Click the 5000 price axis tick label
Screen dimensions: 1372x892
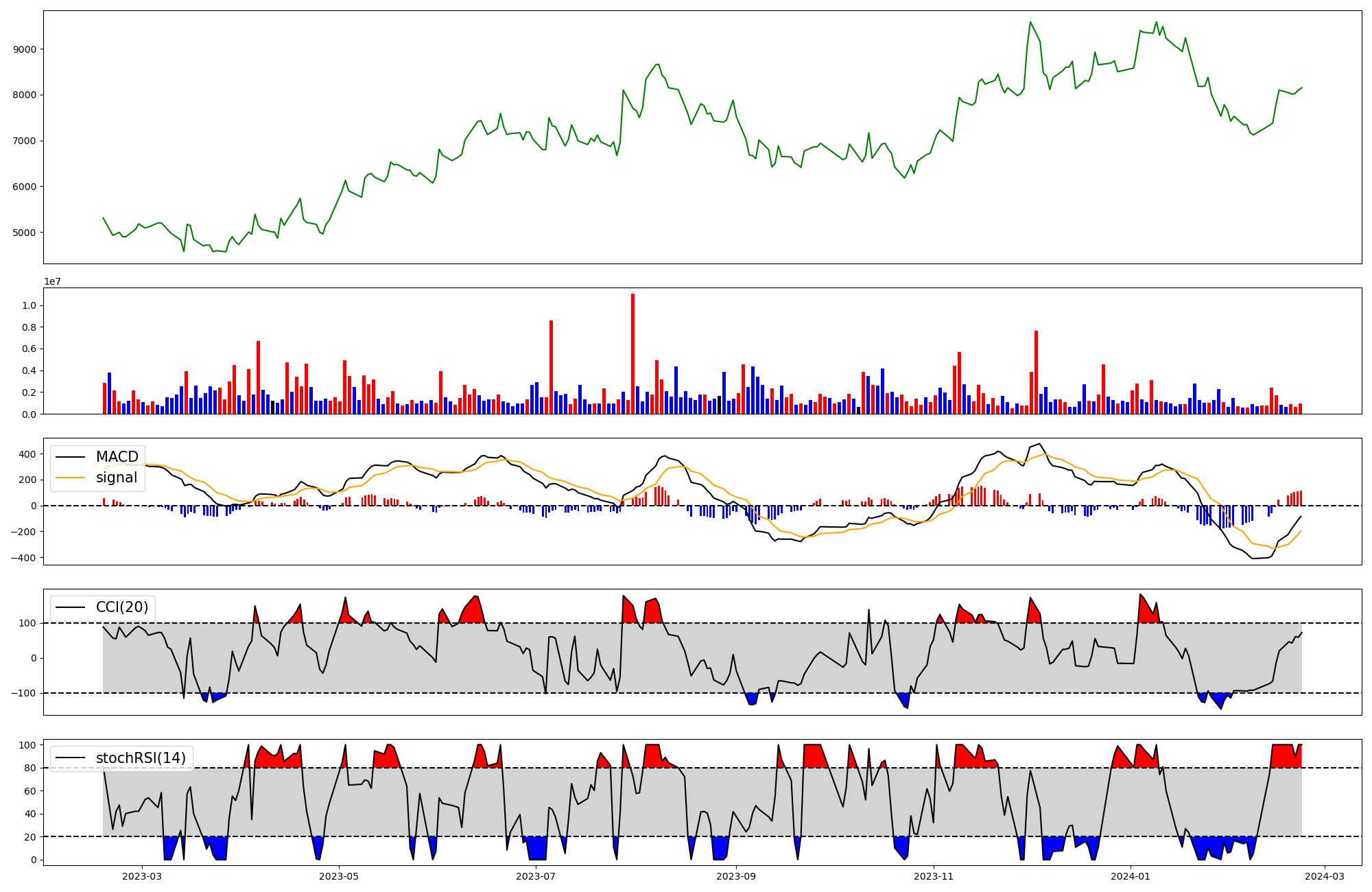click(x=24, y=233)
